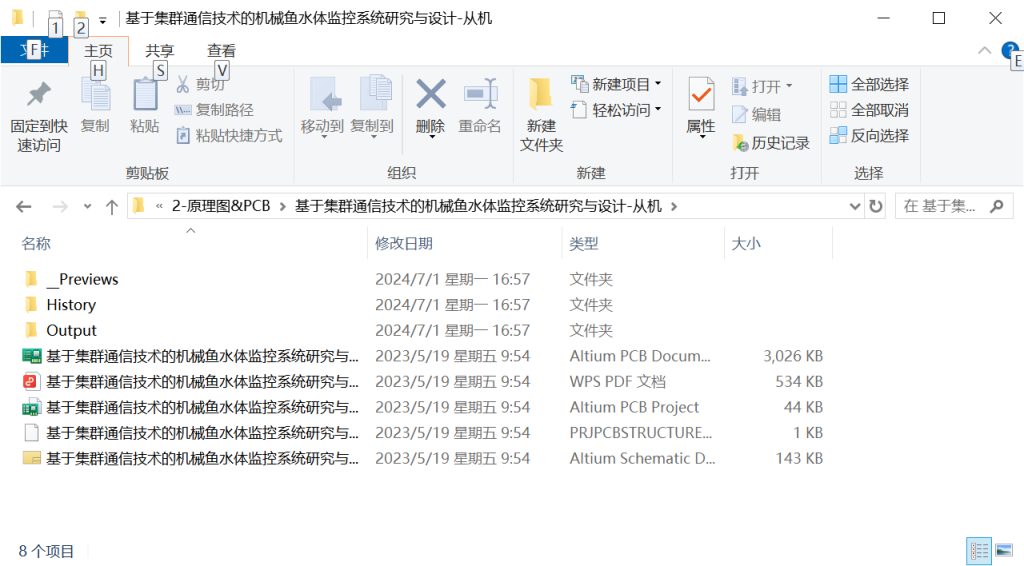Click current folder breadcrumb ending 从机
This screenshot has height=566, width=1024.
coord(478,206)
